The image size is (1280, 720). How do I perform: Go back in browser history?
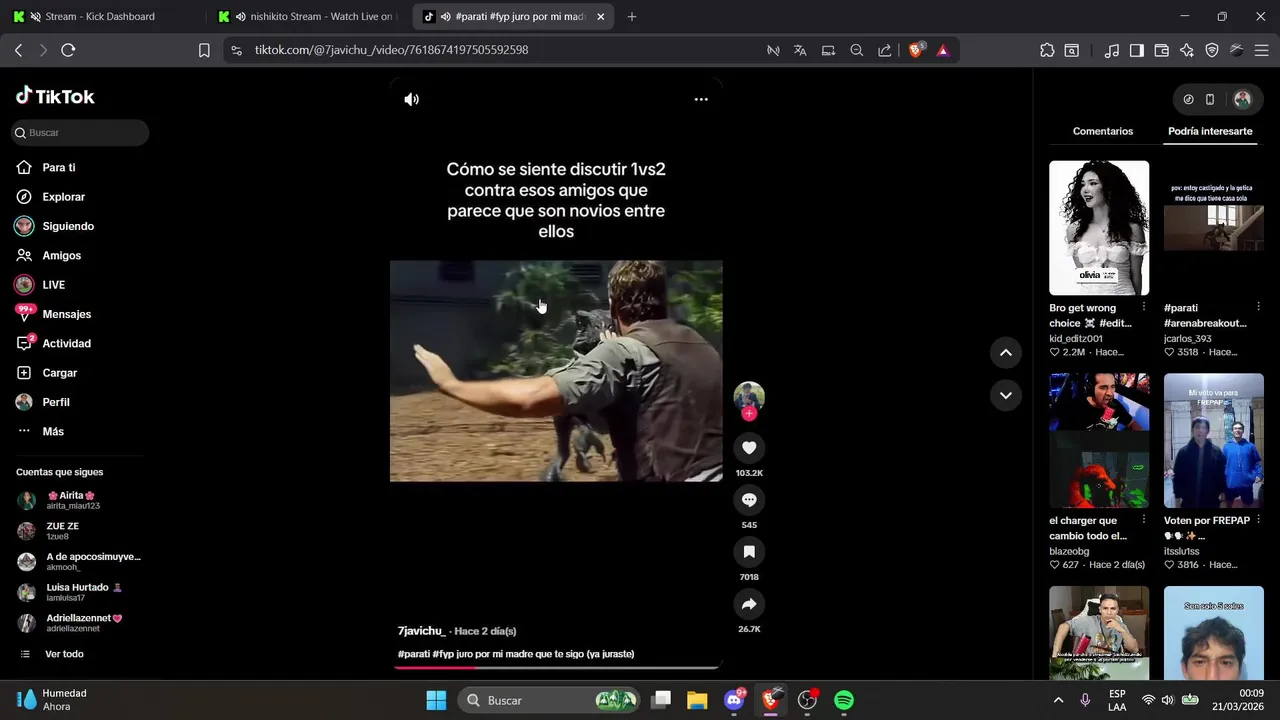click(x=18, y=50)
